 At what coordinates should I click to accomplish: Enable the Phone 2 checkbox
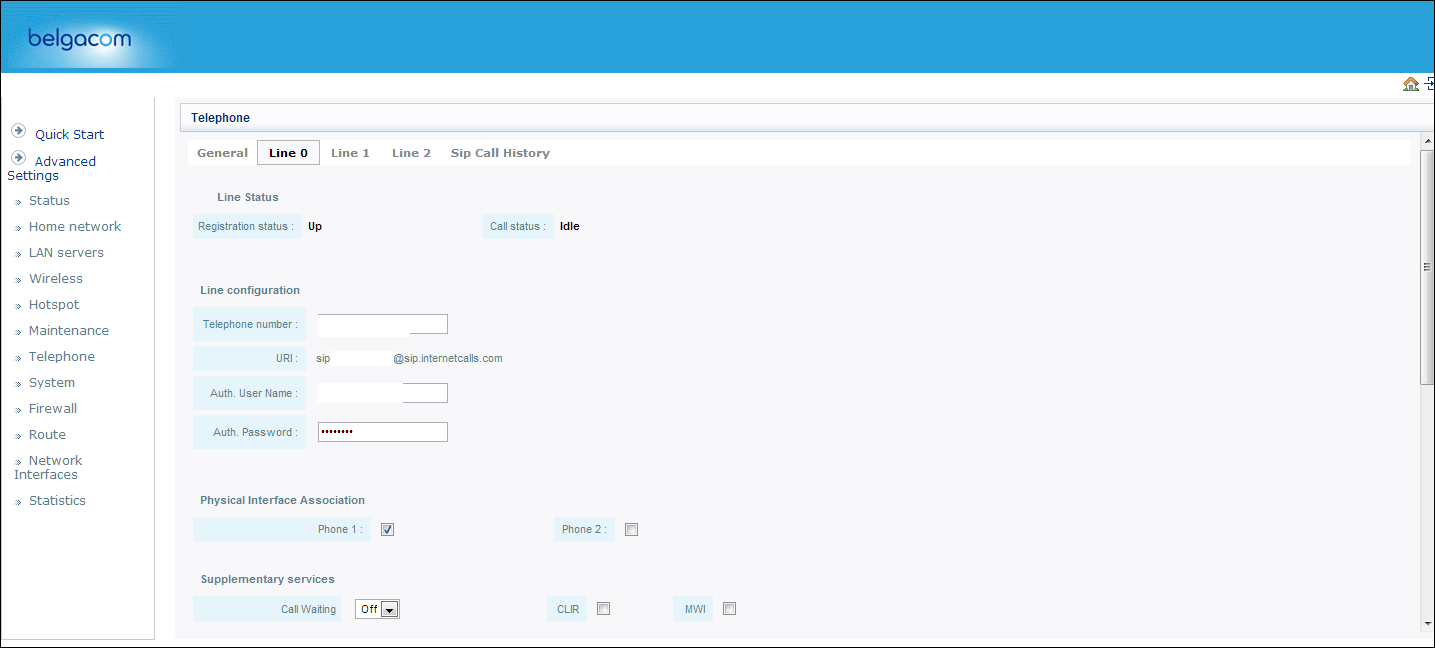coord(631,530)
